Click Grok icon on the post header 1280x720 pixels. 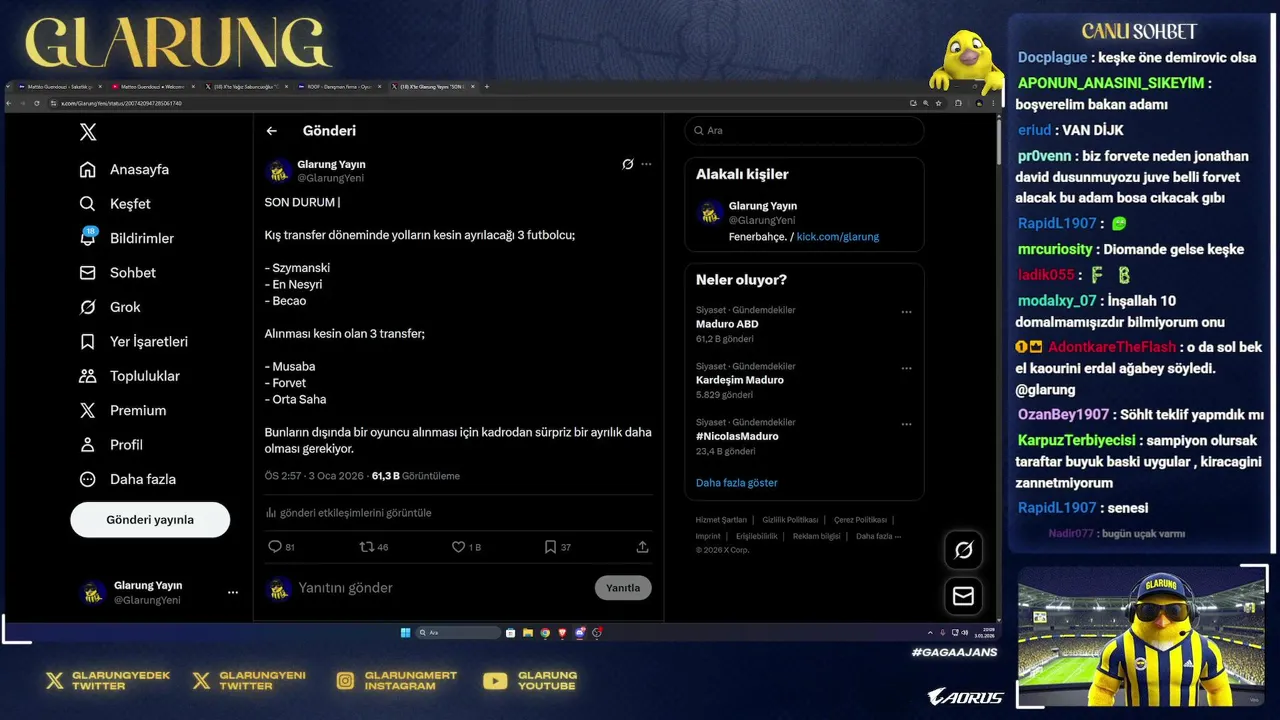coord(627,164)
